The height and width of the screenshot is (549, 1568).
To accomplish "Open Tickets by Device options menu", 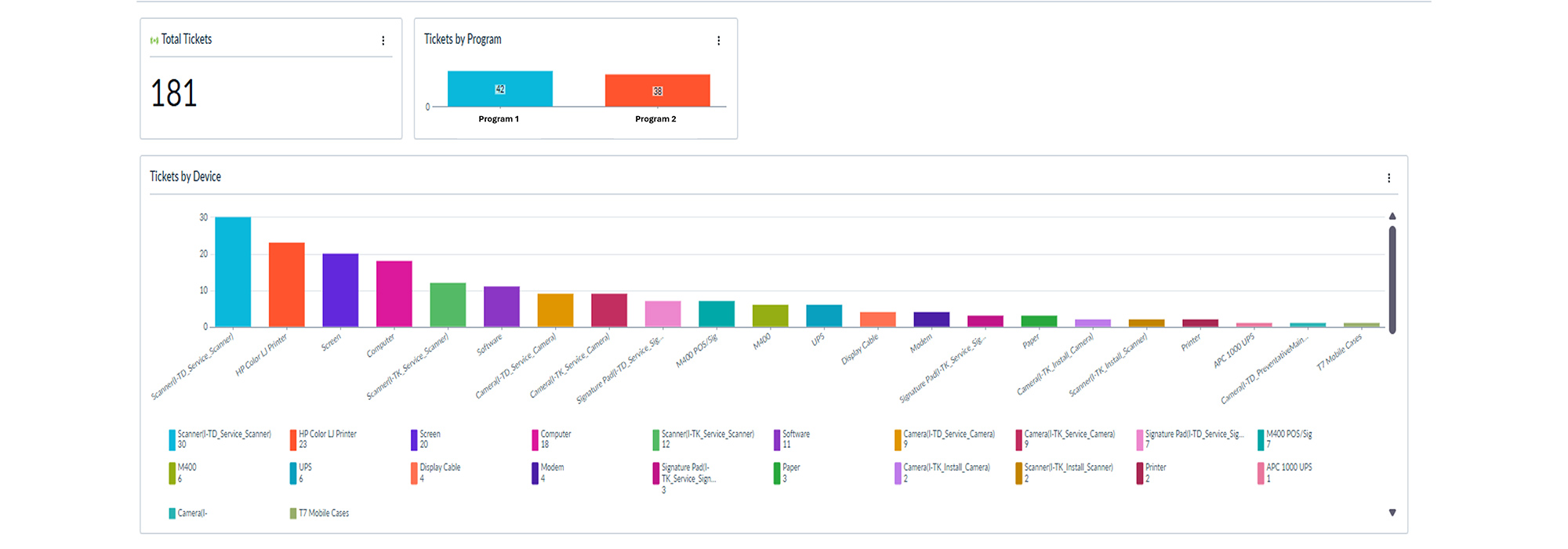I will pos(1388,178).
